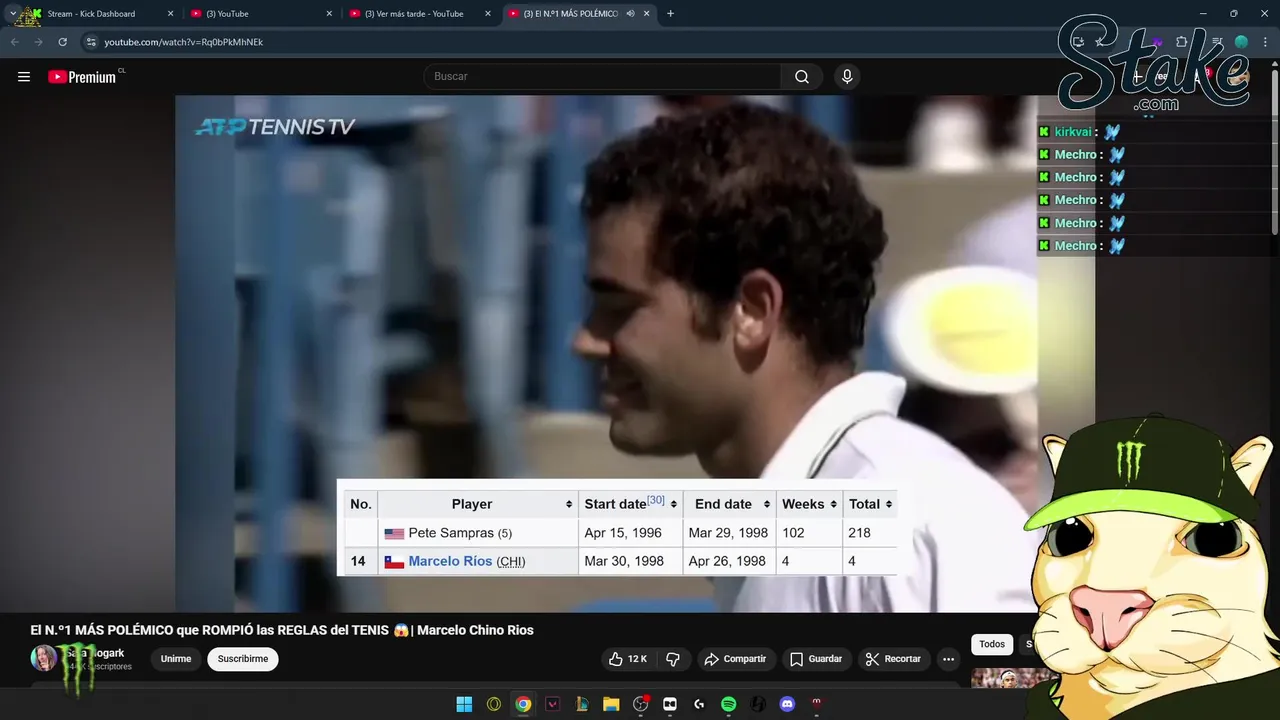View site information icon beside the URL

[x=91, y=42]
